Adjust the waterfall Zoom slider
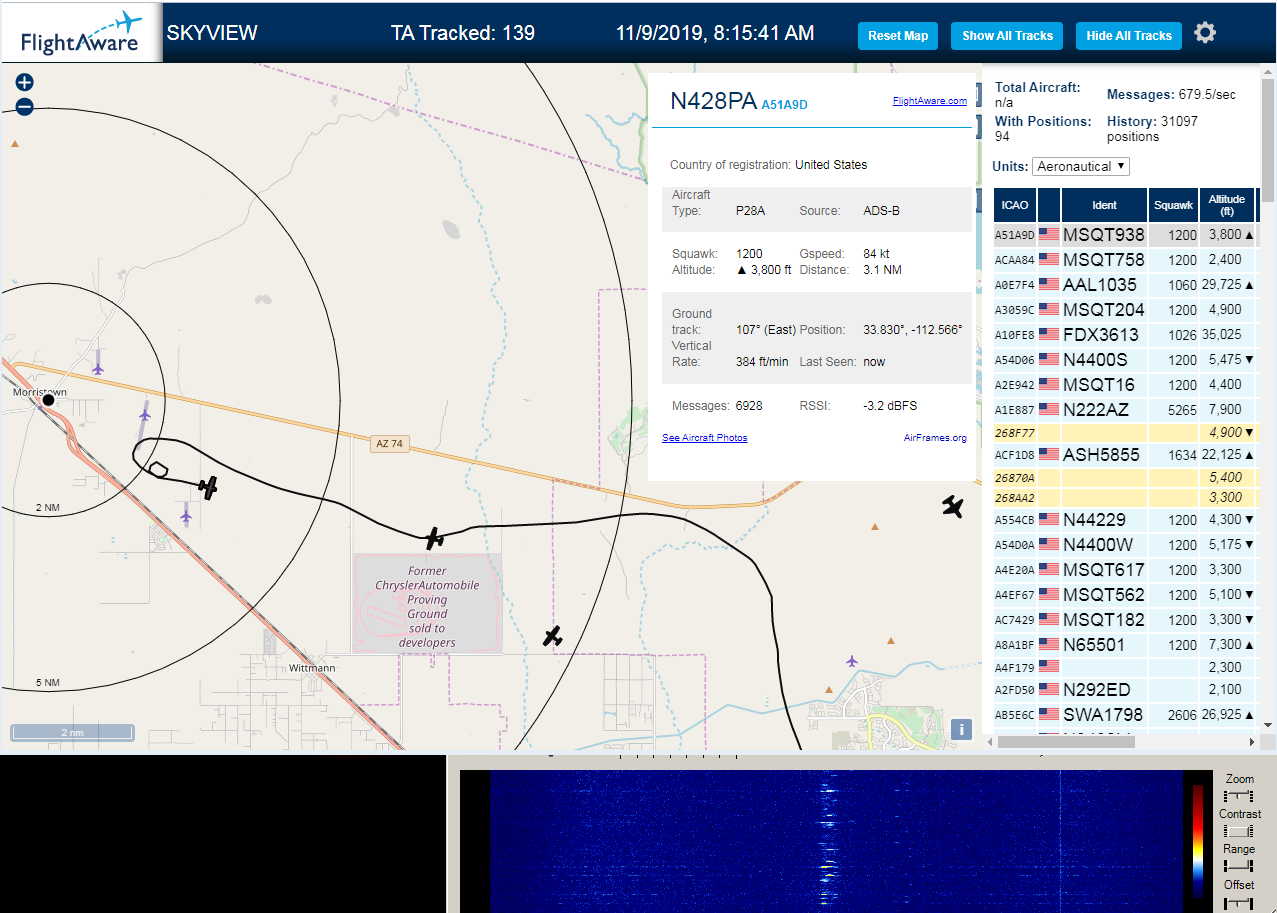 pos(1239,795)
